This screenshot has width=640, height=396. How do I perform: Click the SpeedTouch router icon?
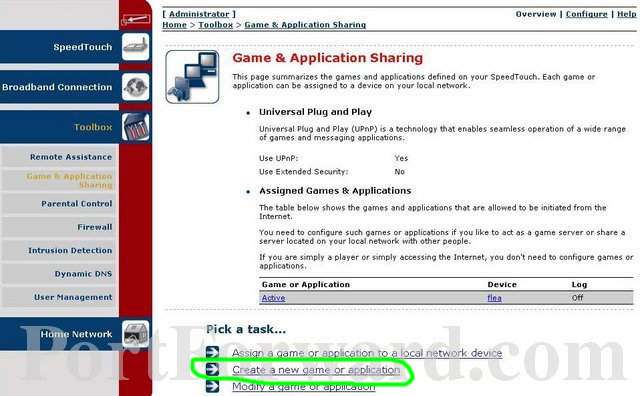coord(136,47)
